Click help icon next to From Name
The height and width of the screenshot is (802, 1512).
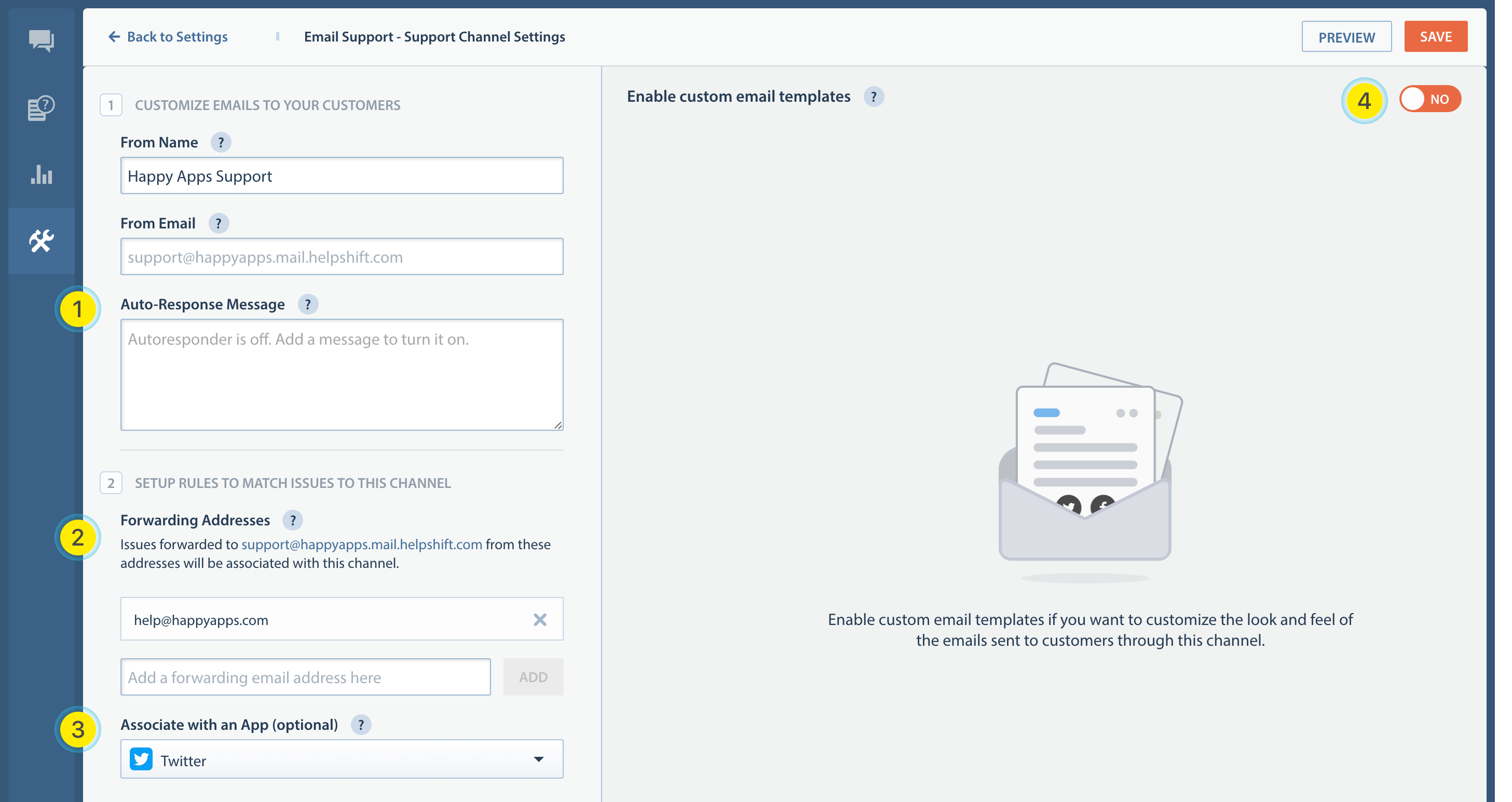pyautogui.click(x=221, y=143)
